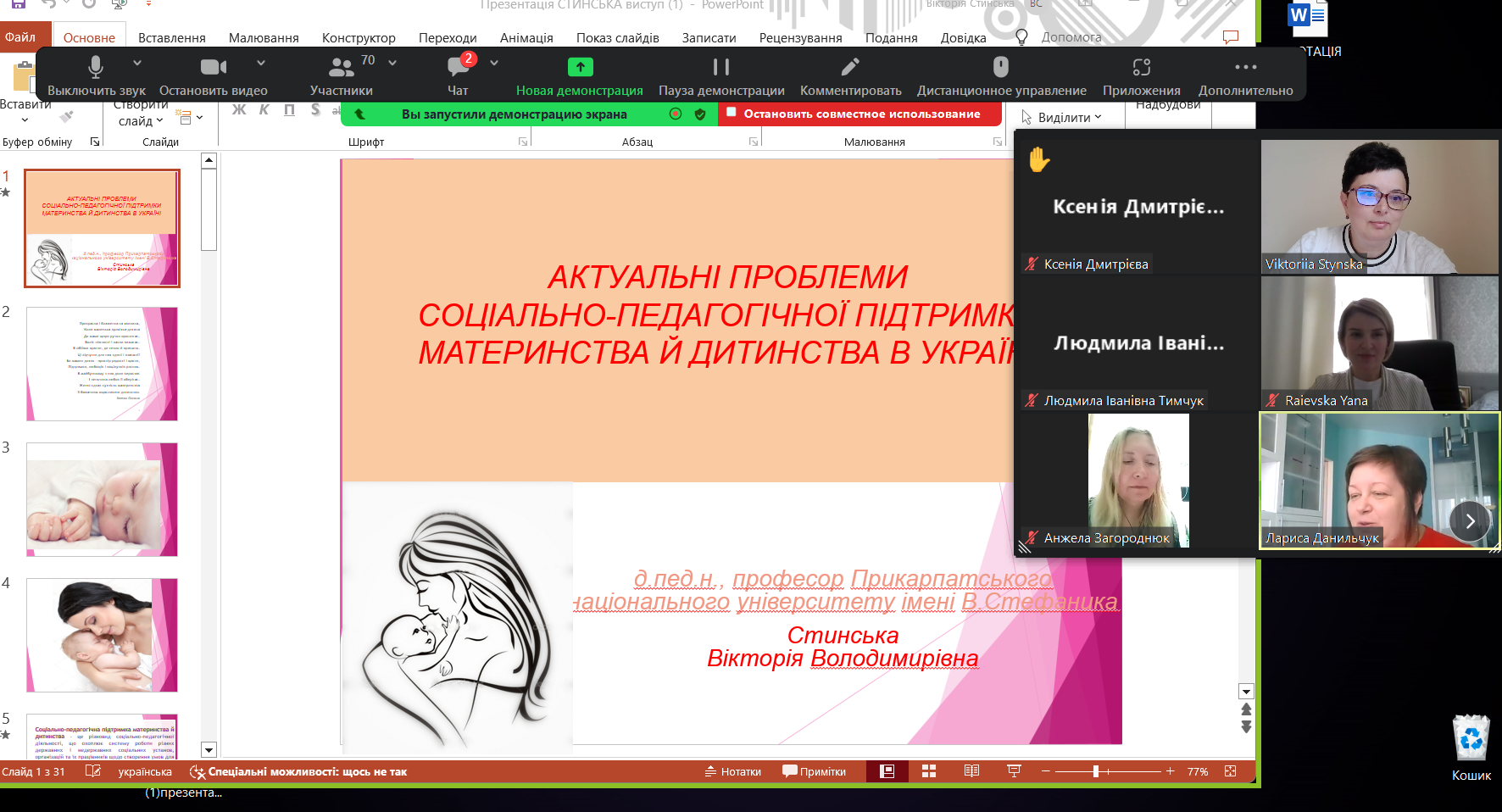Click Остановить совместное использование button

[x=863, y=114]
